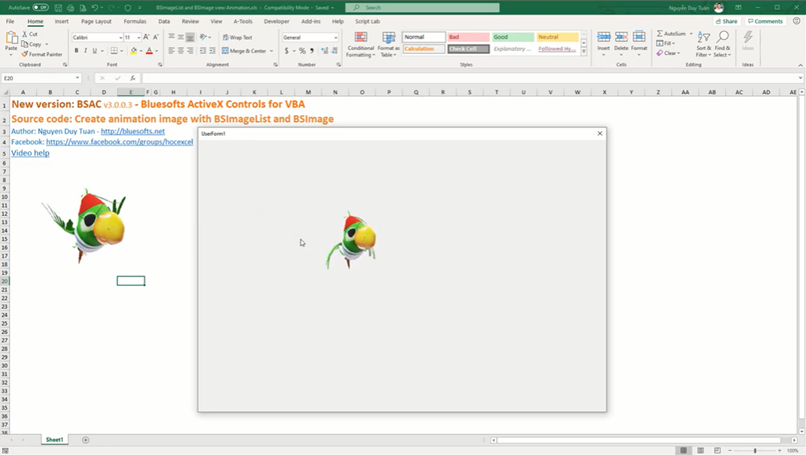Click the Undo icon in title bar
Viewport: 806px width, 455px height.
[95, 8]
